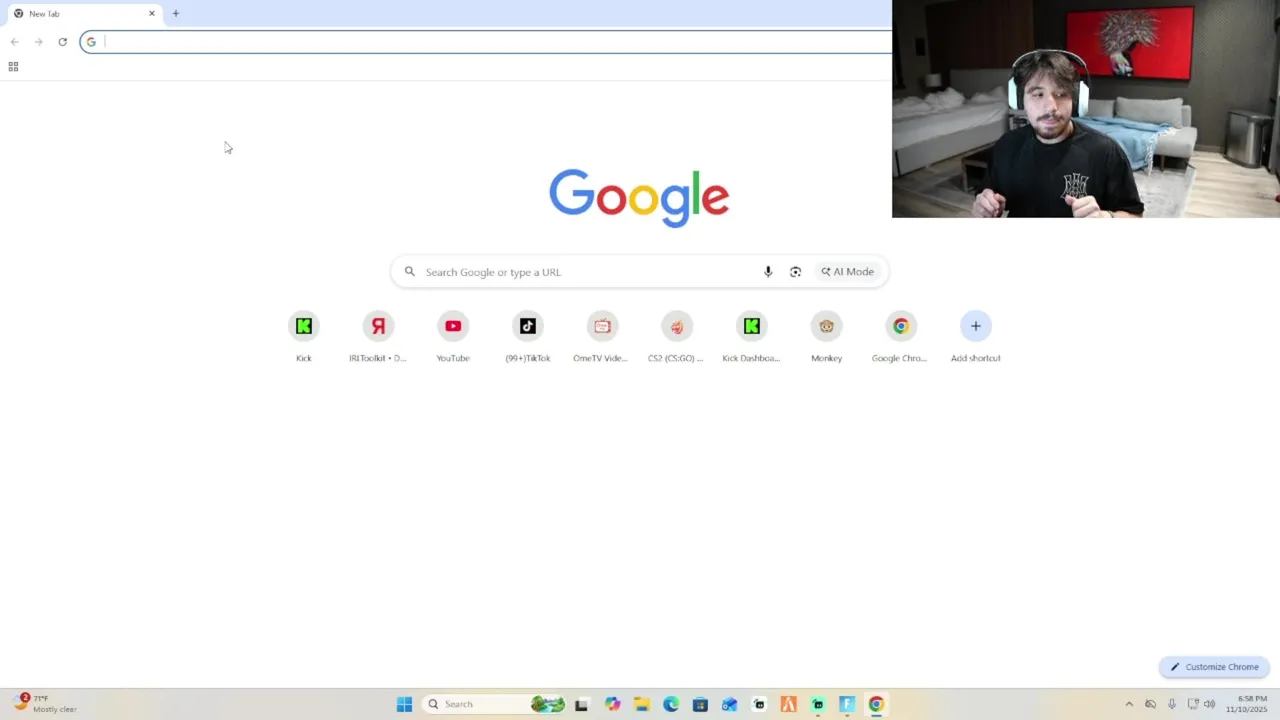Click the cloud sync icon in system tray
This screenshot has height=720, width=1280.
(1150, 704)
